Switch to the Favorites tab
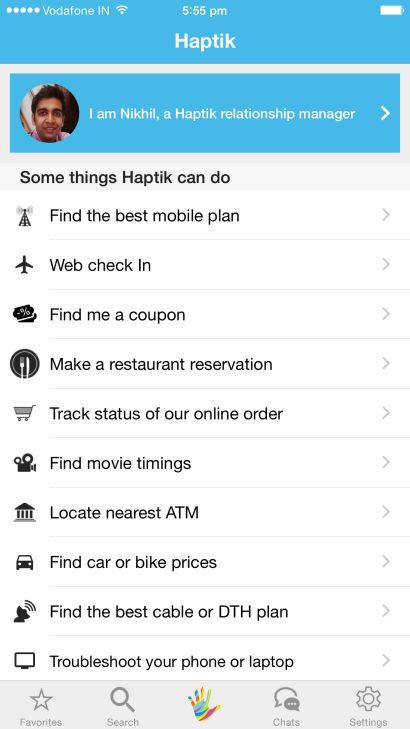Viewport: 410px width, 729px height. coord(41,708)
